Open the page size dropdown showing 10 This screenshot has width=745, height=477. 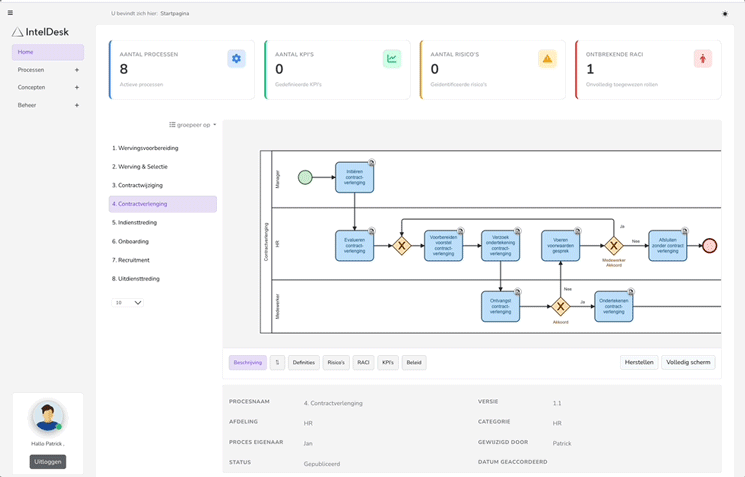point(127,302)
